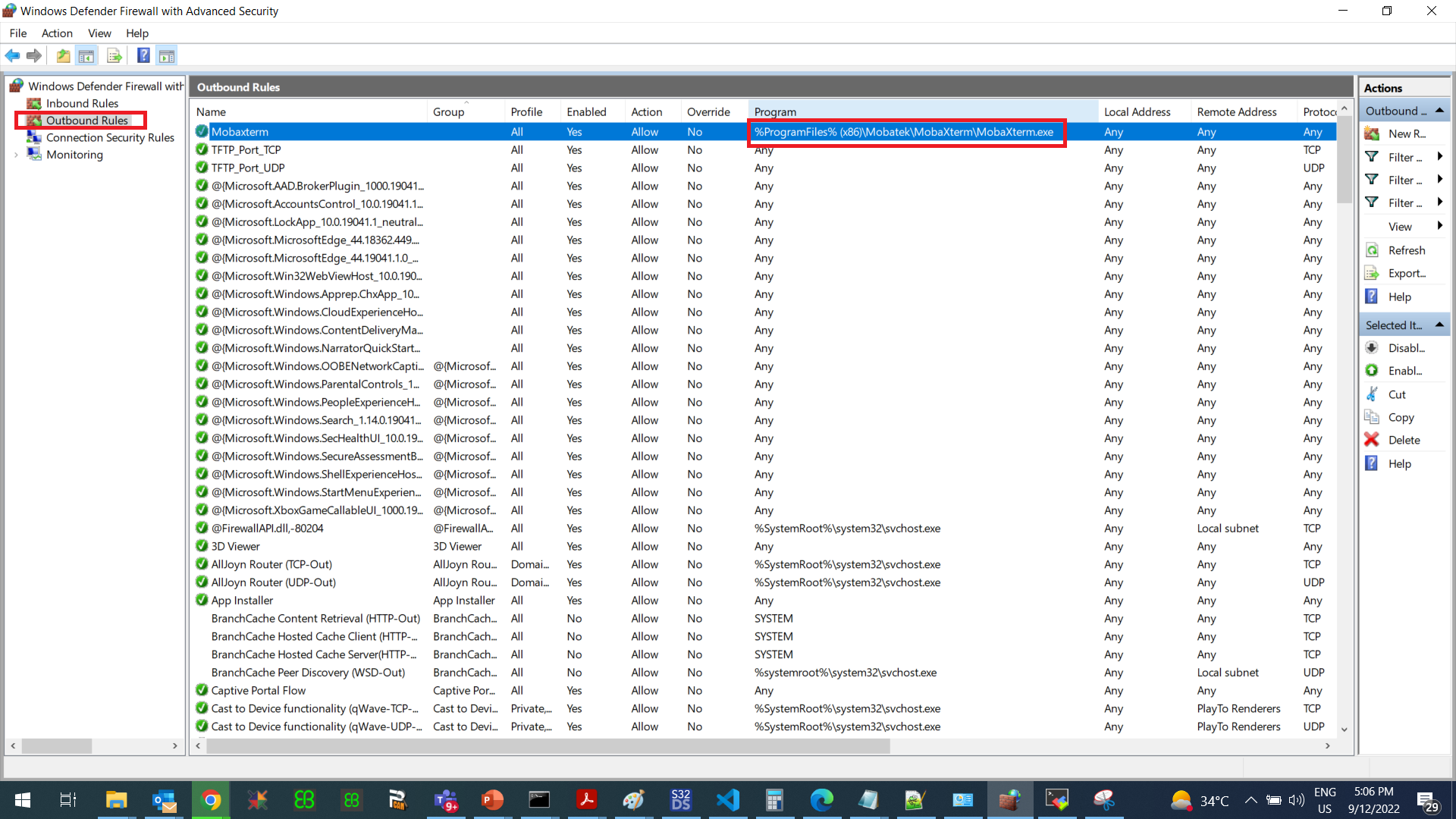
Task: Expand the Monitoring tree node
Action: (17, 155)
